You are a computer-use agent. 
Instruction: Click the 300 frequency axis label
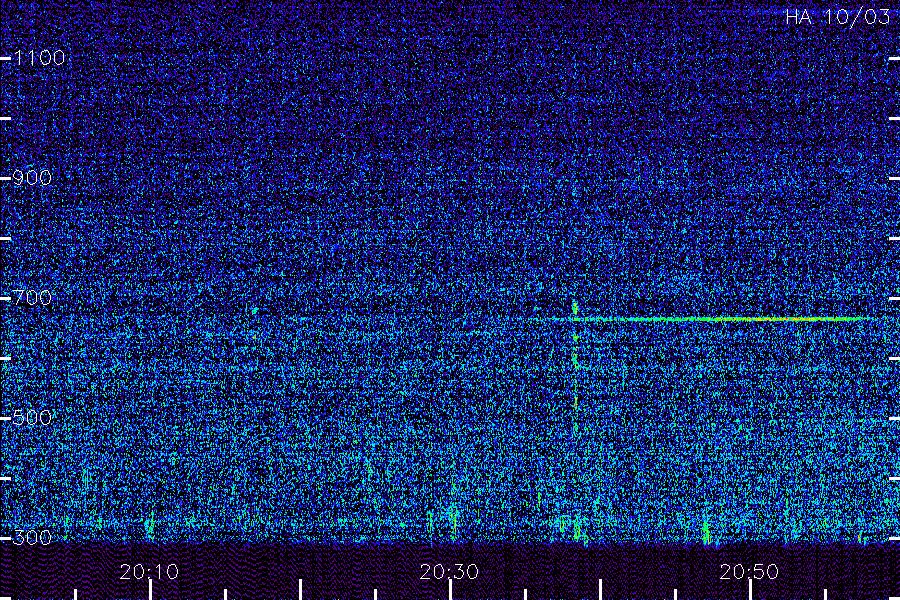[32, 538]
